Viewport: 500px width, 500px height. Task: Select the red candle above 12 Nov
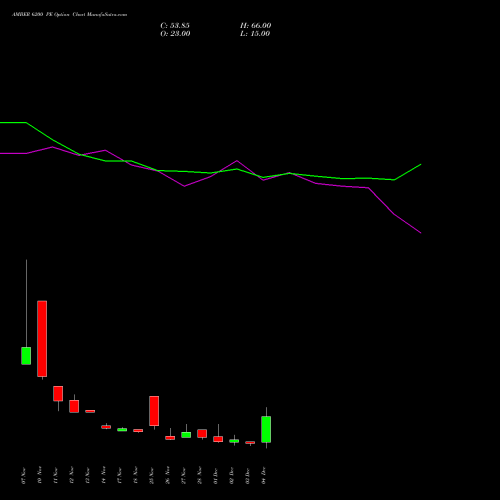(74, 406)
